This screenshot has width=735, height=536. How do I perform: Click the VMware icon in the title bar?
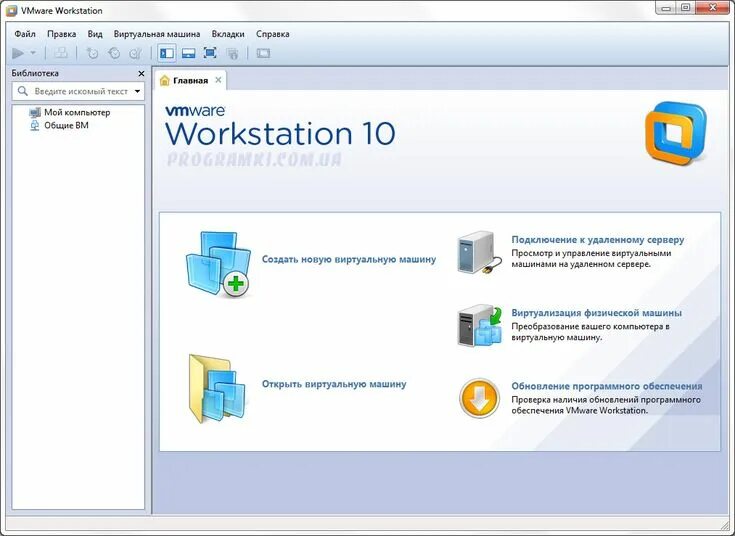click(x=11, y=10)
